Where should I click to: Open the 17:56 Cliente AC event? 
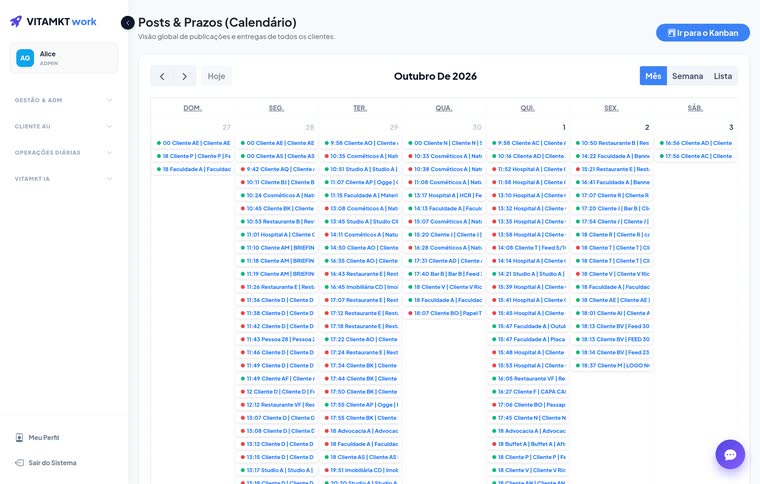[696, 156]
